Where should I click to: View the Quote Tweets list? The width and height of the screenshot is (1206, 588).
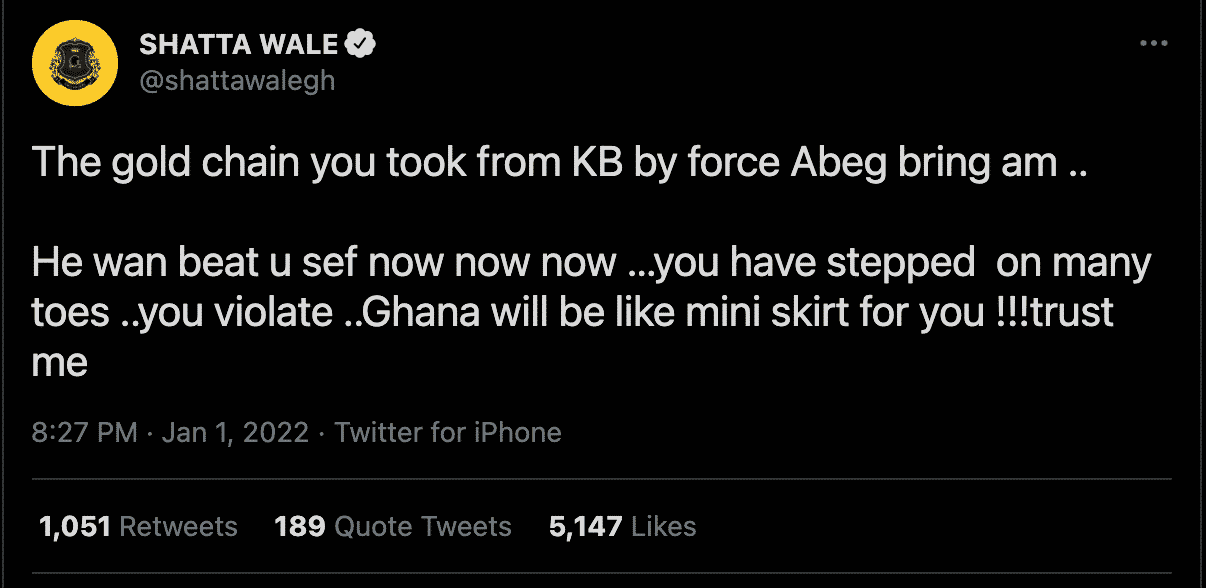click(393, 526)
